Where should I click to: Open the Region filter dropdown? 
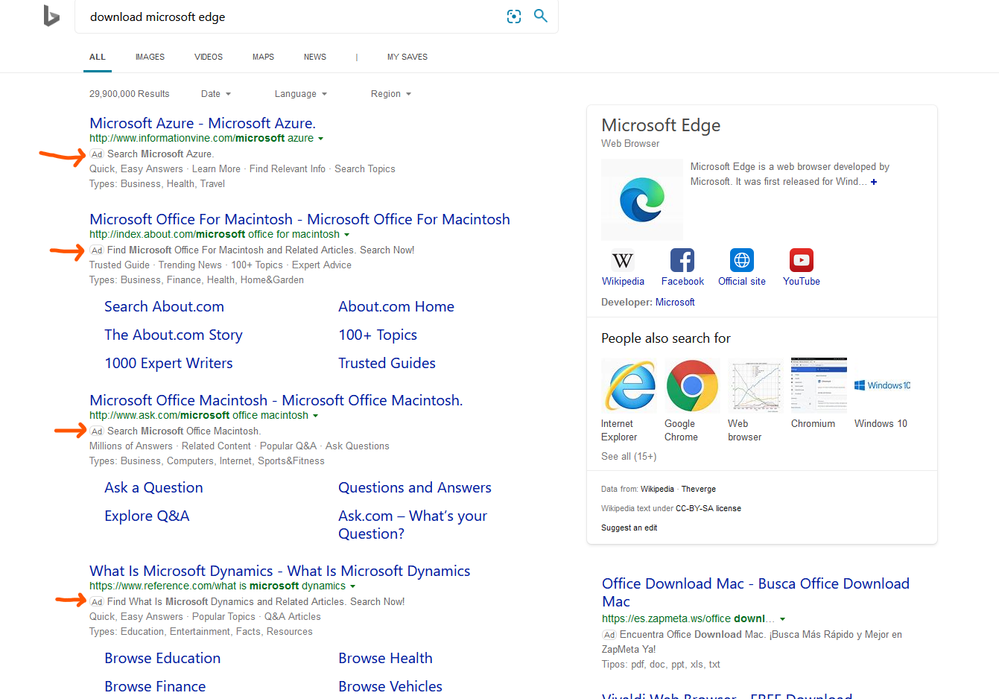[x=391, y=94]
